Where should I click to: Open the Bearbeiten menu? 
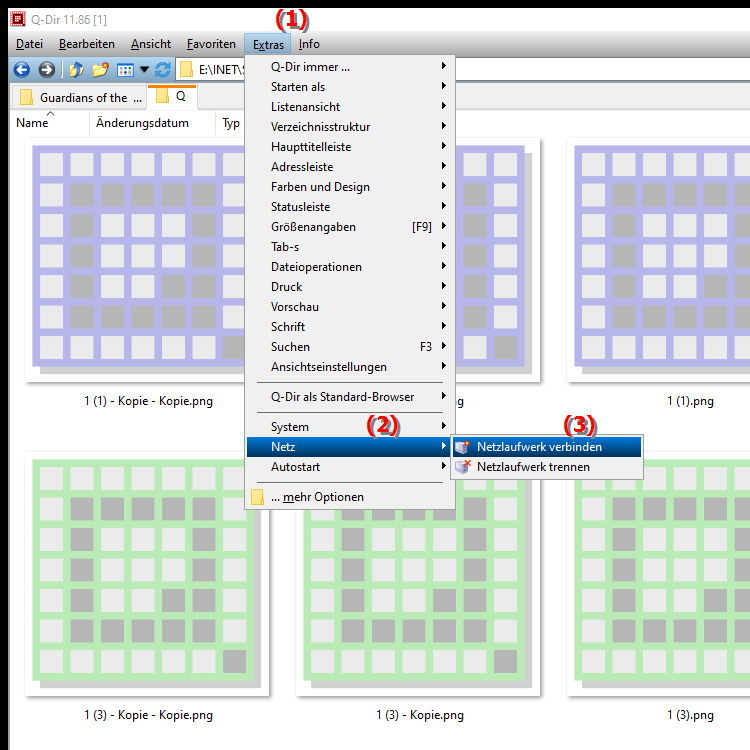[87, 44]
